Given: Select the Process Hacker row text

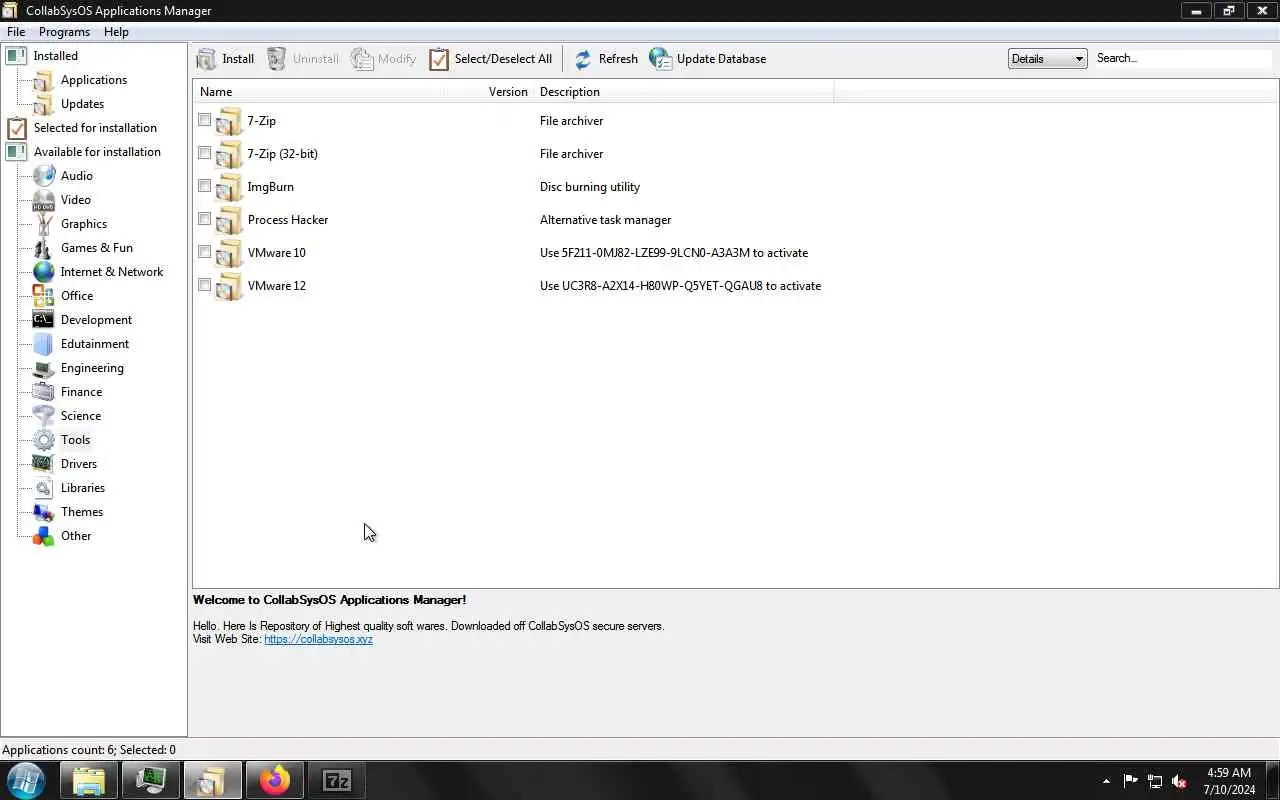Looking at the screenshot, I should (x=288, y=220).
